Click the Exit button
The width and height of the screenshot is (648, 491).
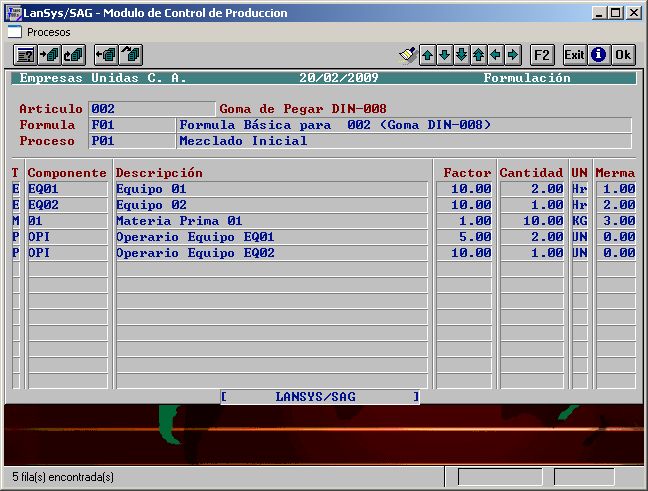pyautogui.click(x=574, y=55)
